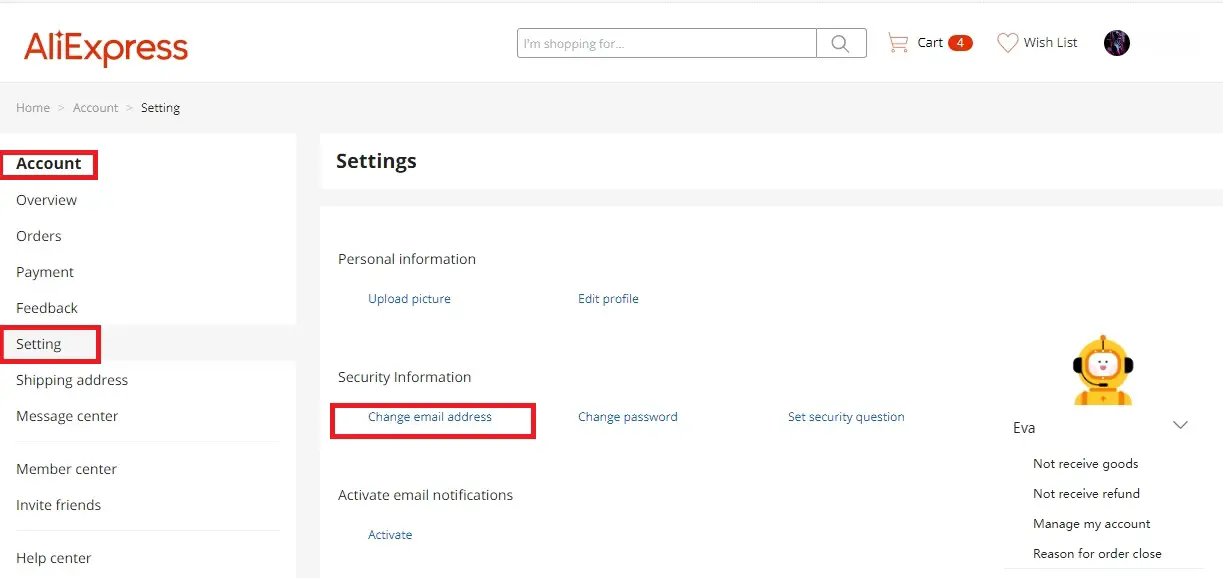Click 'Change password' link
The width and height of the screenshot is (1223, 578).
coord(627,417)
